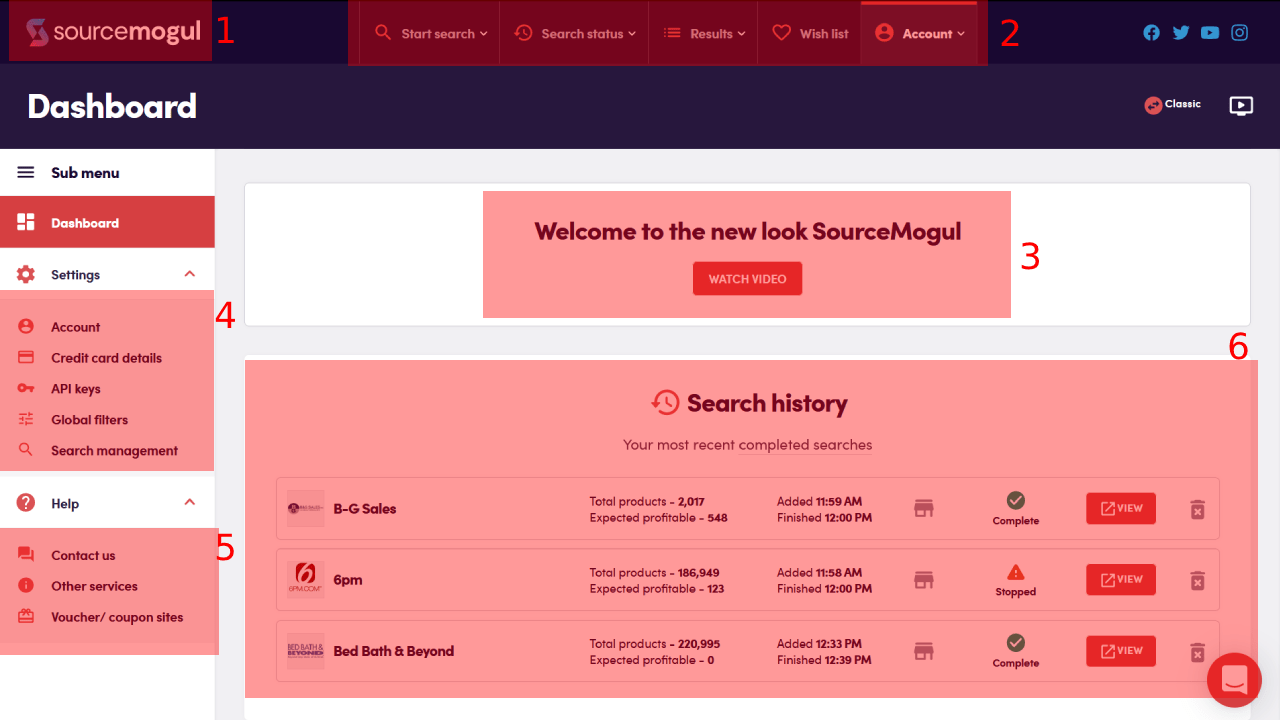Image resolution: width=1280 pixels, height=720 pixels.
Task: Open the Account dropdown in top bar
Action: 920,33
